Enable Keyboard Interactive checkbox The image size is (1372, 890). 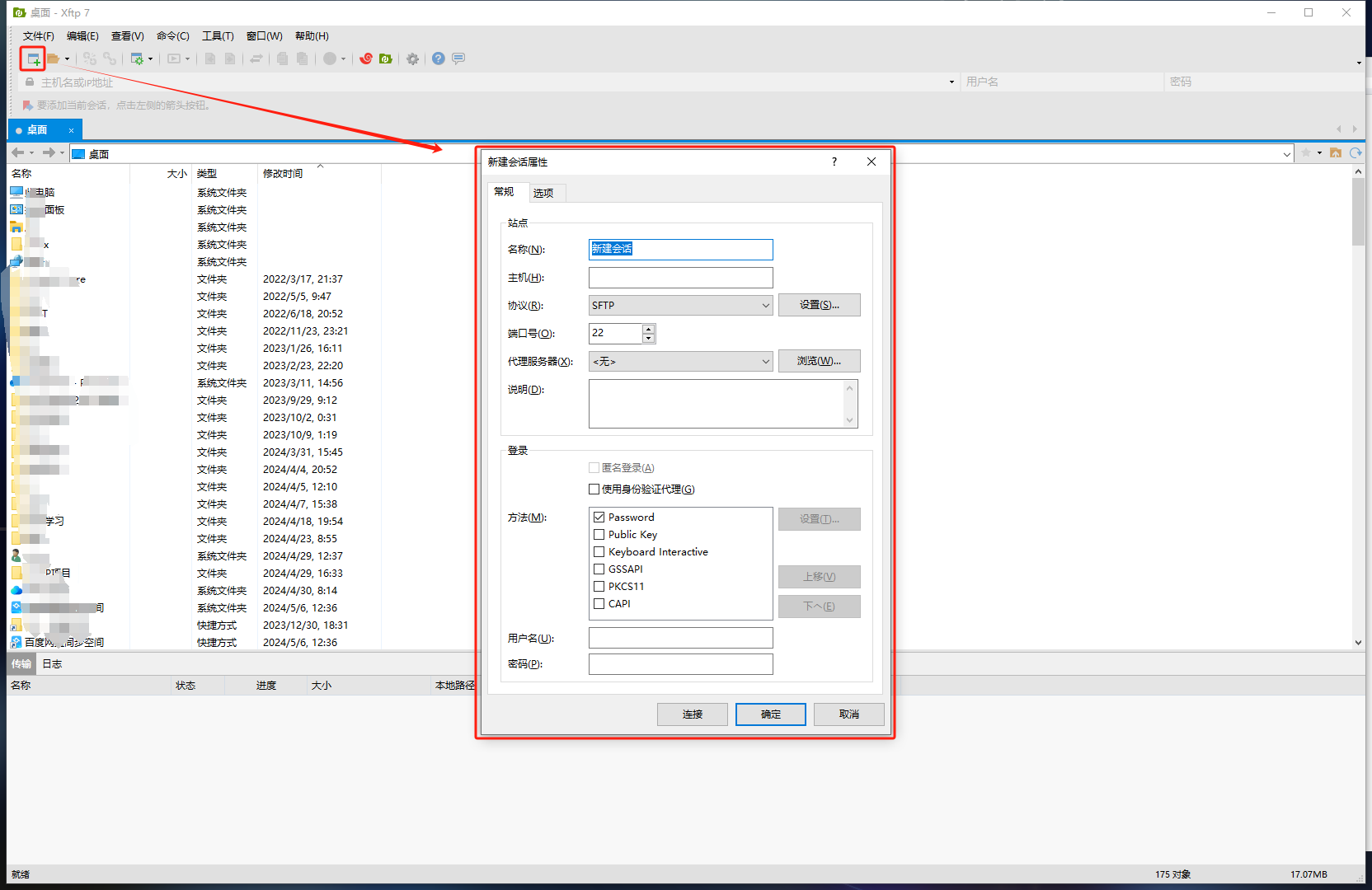(x=599, y=552)
